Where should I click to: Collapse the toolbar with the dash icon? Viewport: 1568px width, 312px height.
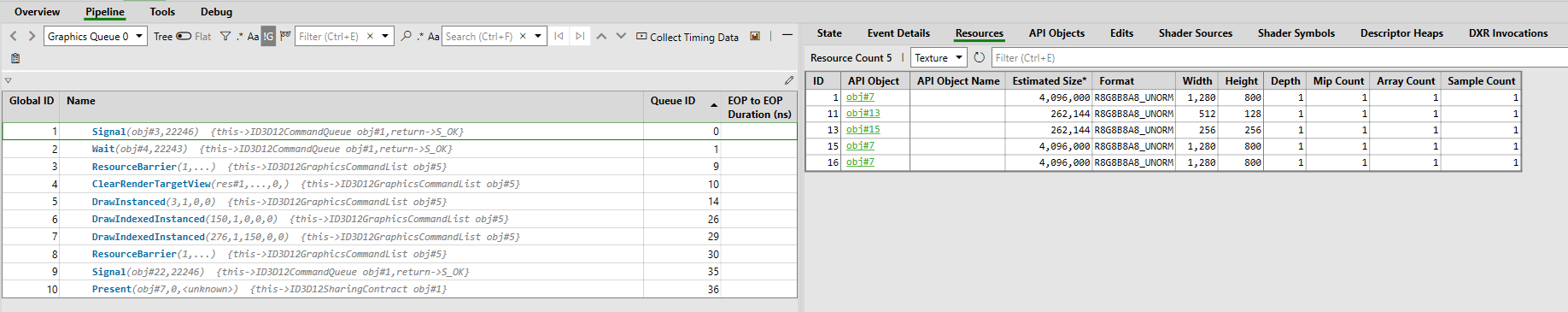pyautogui.click(x=787, y=36)
